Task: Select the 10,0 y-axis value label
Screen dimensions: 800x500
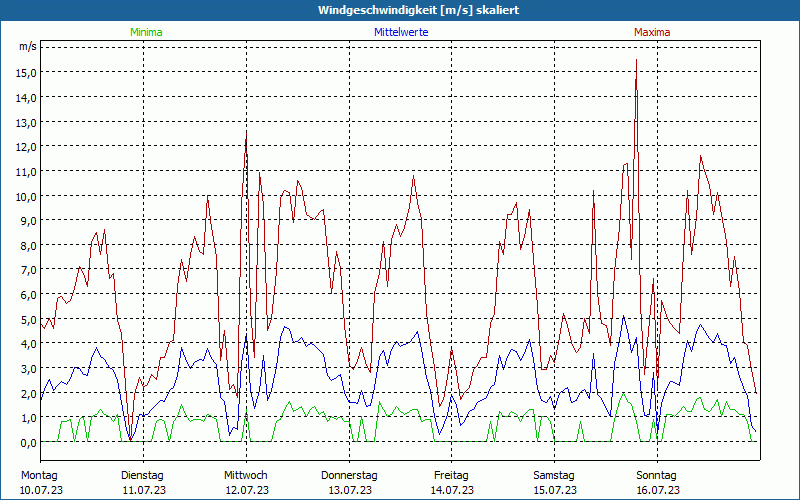Action: pos(26,196)
